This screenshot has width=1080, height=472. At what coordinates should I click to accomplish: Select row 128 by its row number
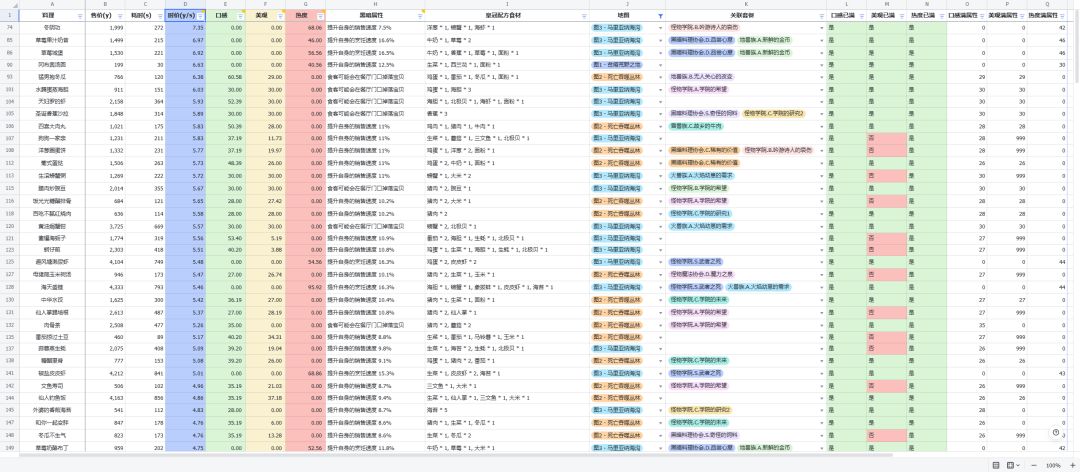[9, 287]
